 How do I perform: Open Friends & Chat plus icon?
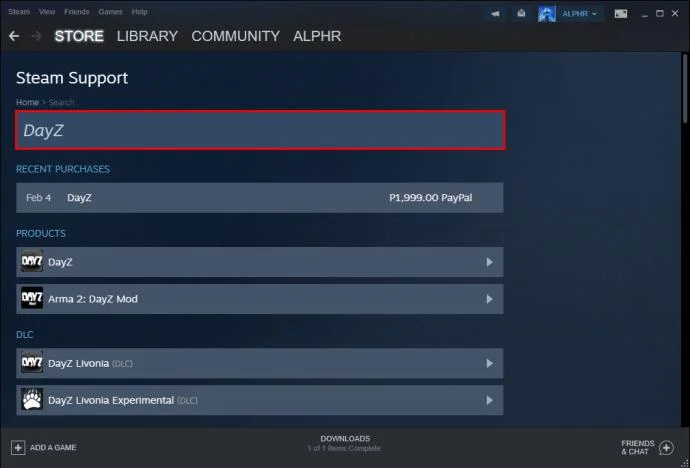point(666,448)
